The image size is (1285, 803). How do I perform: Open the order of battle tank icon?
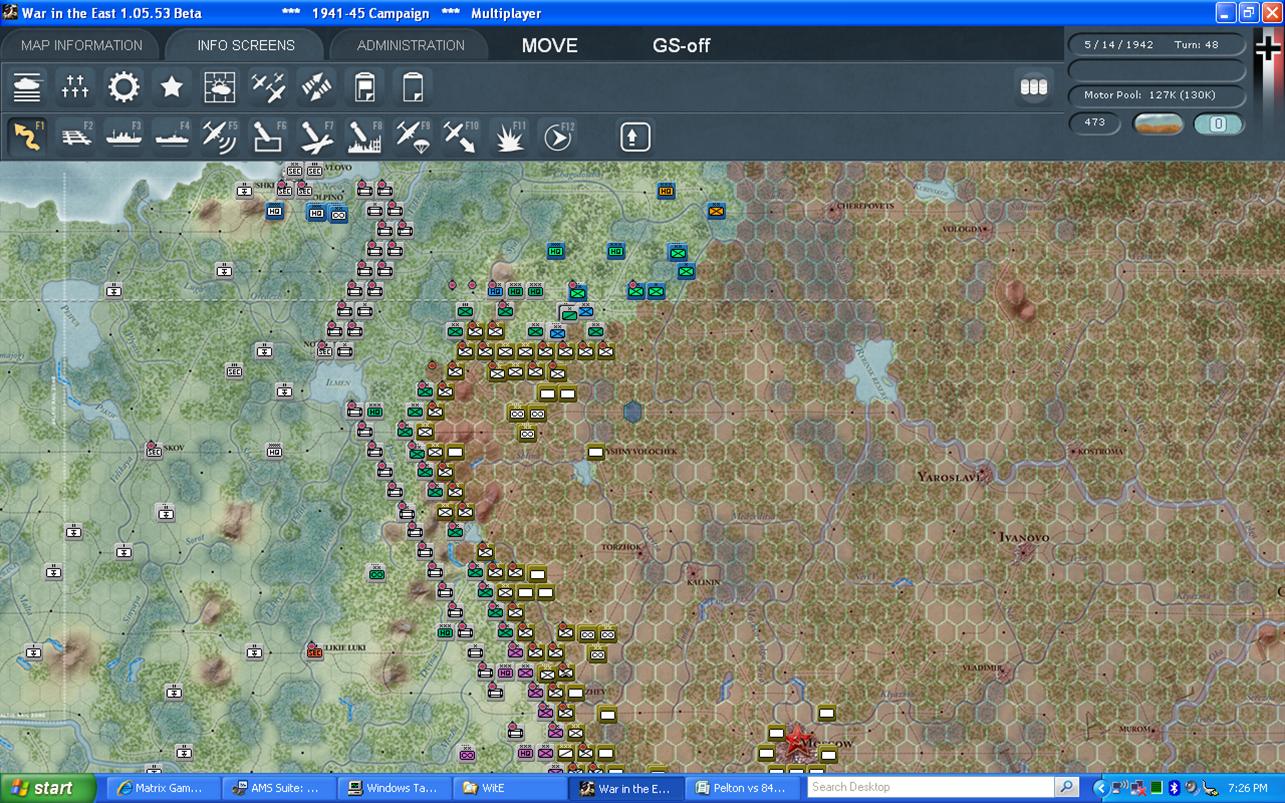[28, 87]
